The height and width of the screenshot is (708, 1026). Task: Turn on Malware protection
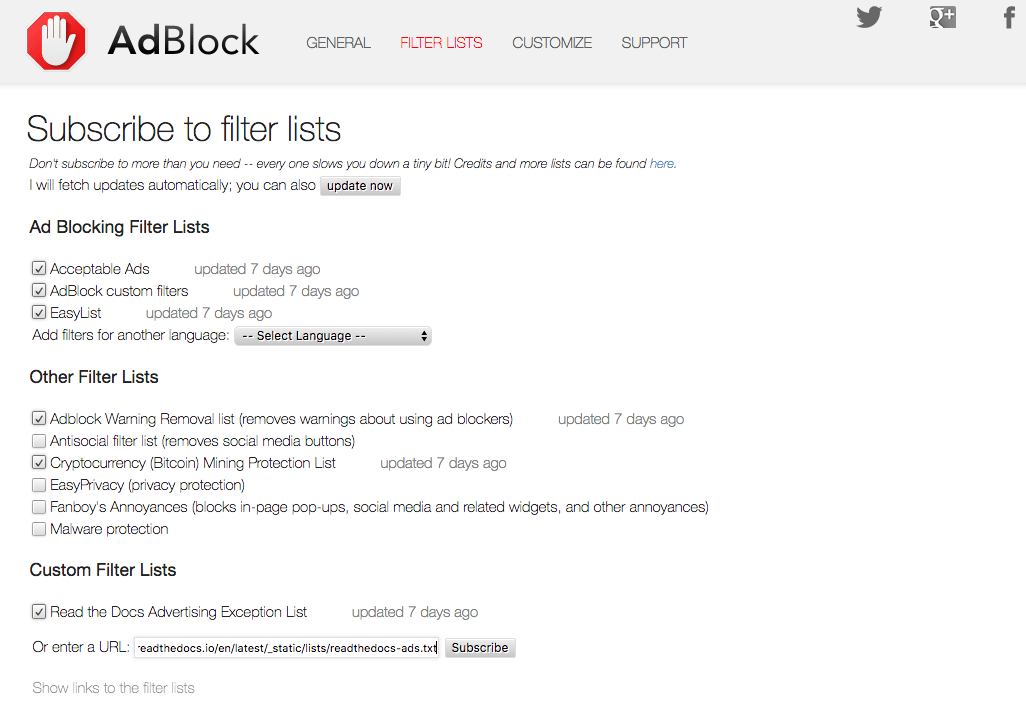38,528
